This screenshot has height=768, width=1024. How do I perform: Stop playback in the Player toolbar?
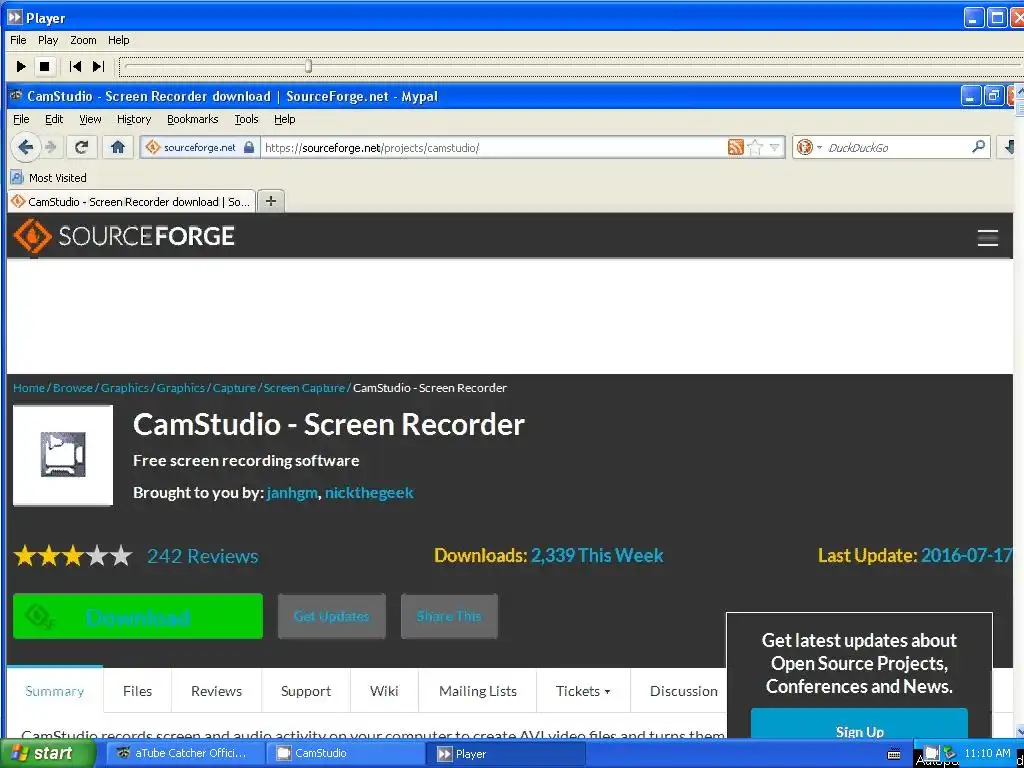tap(44, 66)
